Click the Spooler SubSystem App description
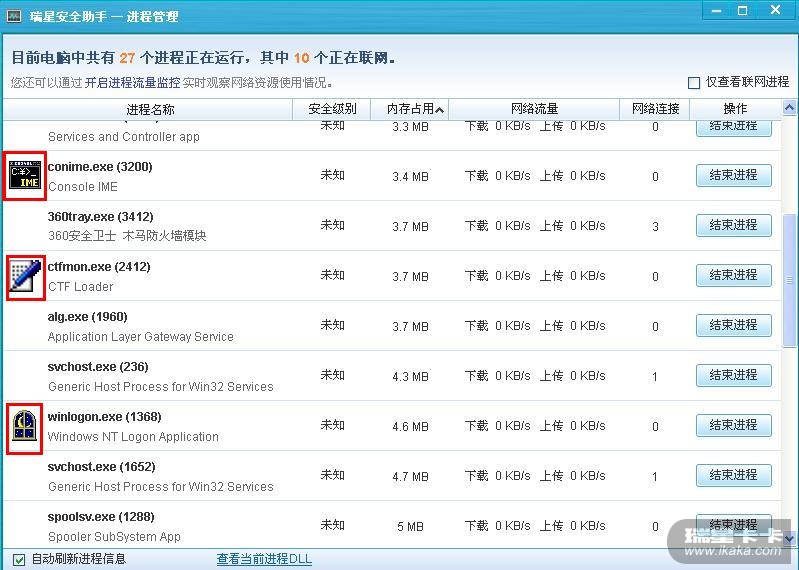The image size is (799, 570). coord(114,536)
